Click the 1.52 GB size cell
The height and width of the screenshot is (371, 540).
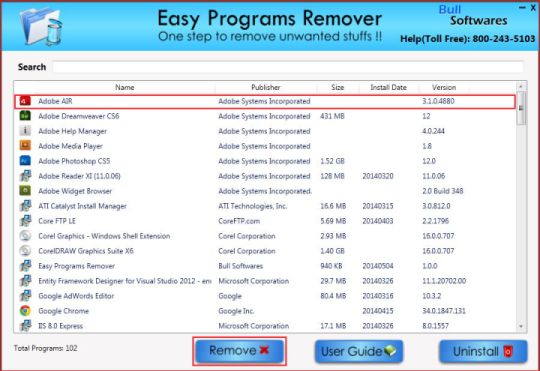pyautogui.click(x=332, y=161)
